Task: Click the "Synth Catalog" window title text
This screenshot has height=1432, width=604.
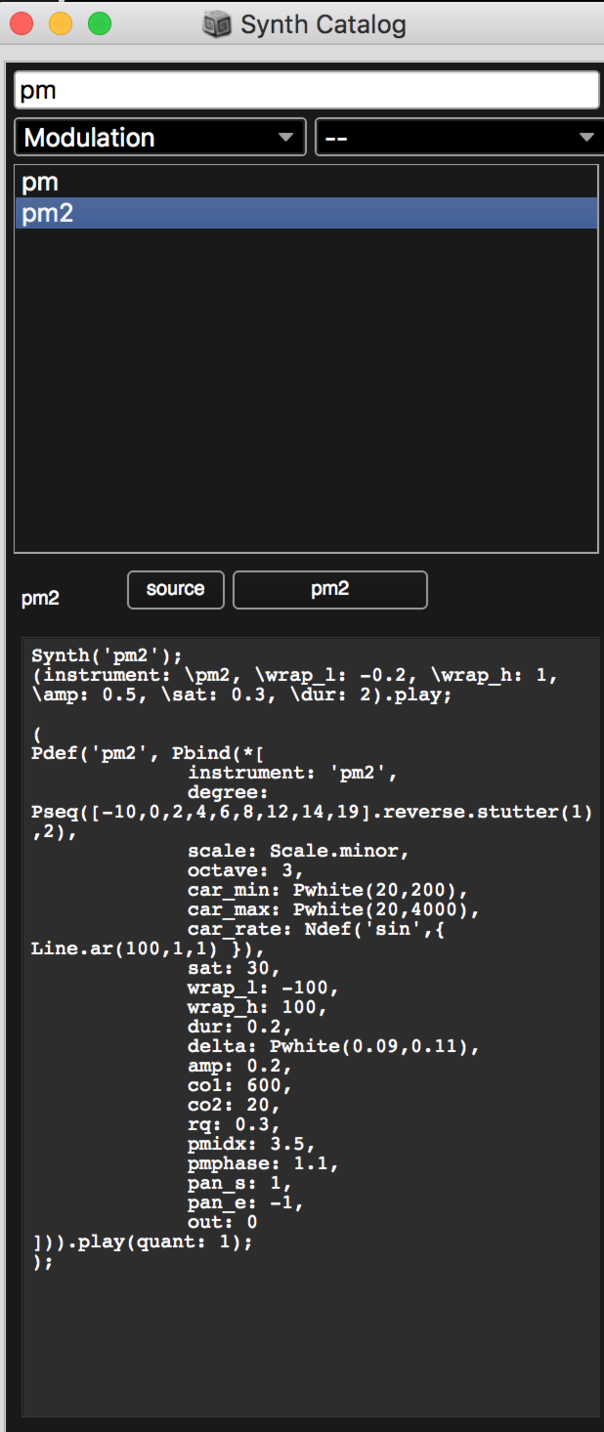Action: click(323, 24)
